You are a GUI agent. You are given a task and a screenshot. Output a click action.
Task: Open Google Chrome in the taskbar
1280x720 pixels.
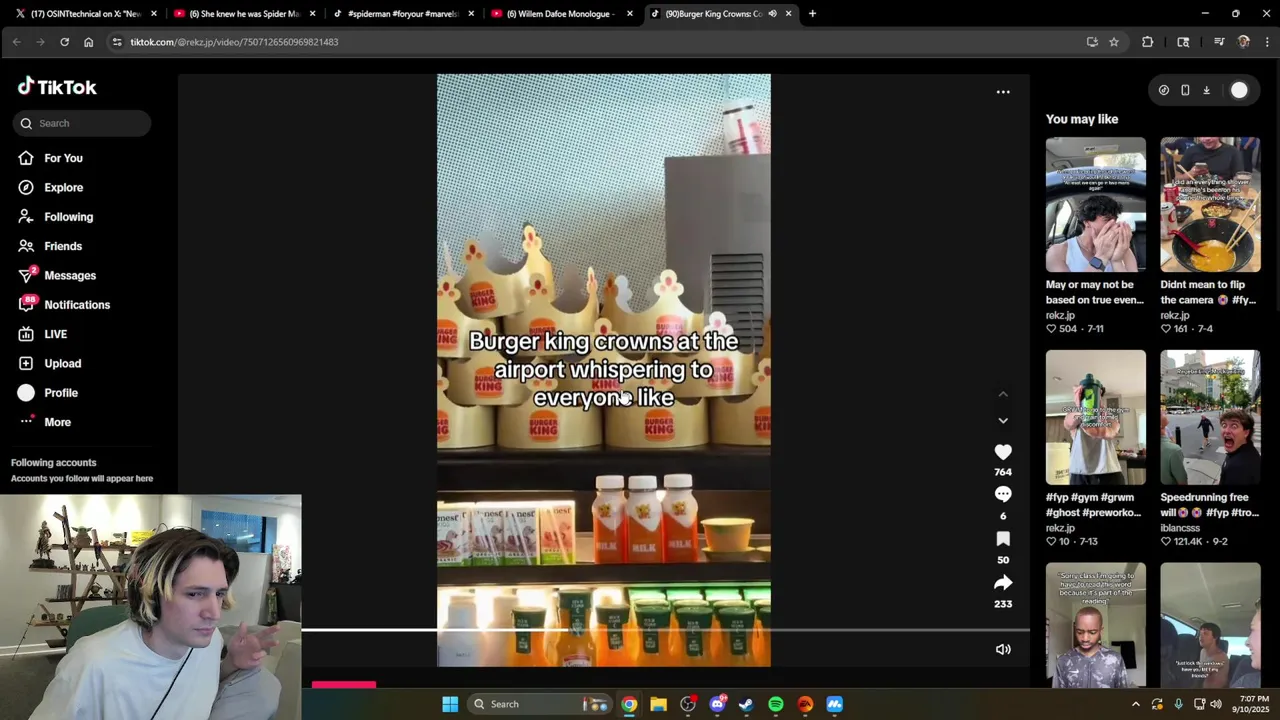[629, 704]
